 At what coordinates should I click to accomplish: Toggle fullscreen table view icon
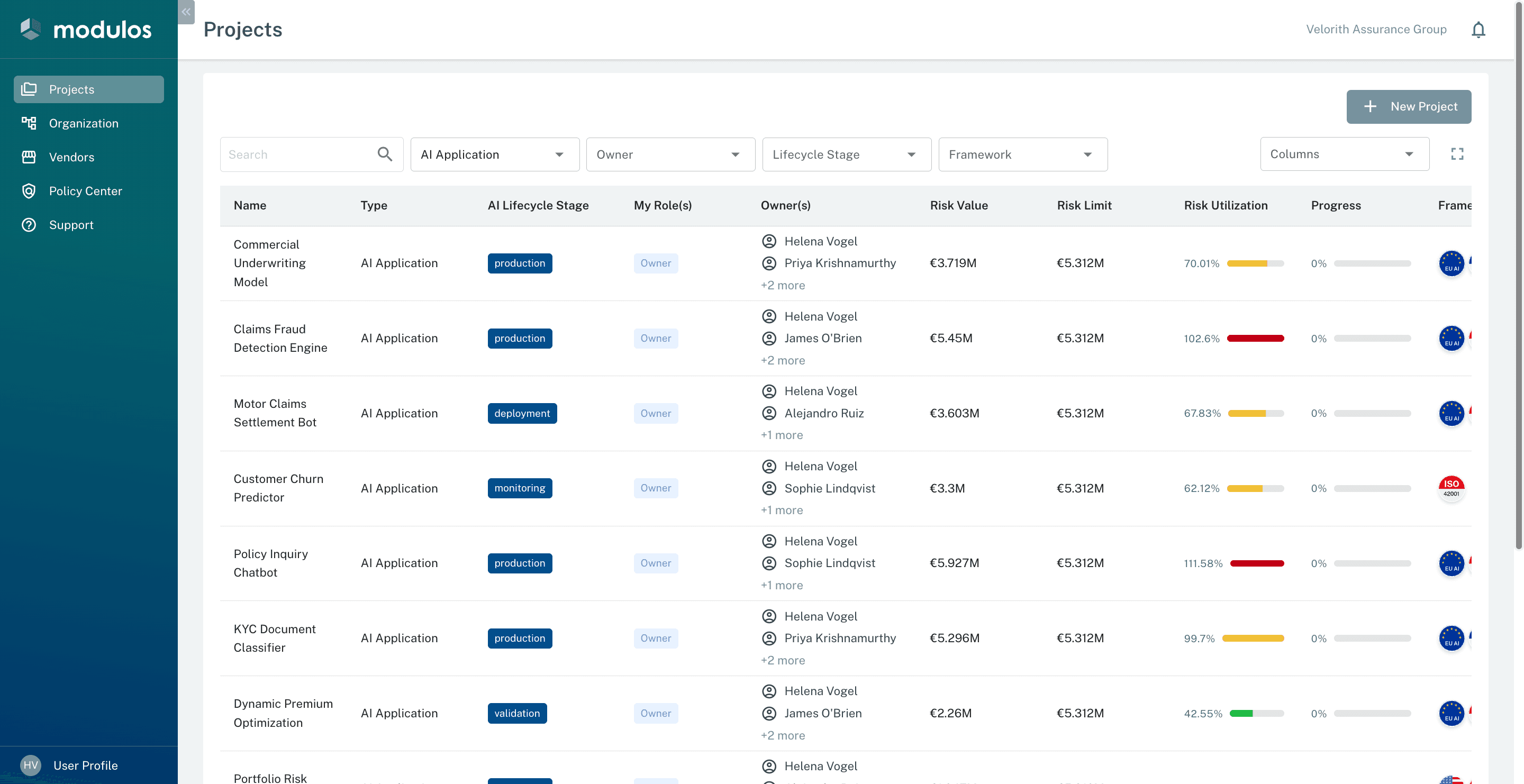pyautogui.click(x=1457, y=154)
